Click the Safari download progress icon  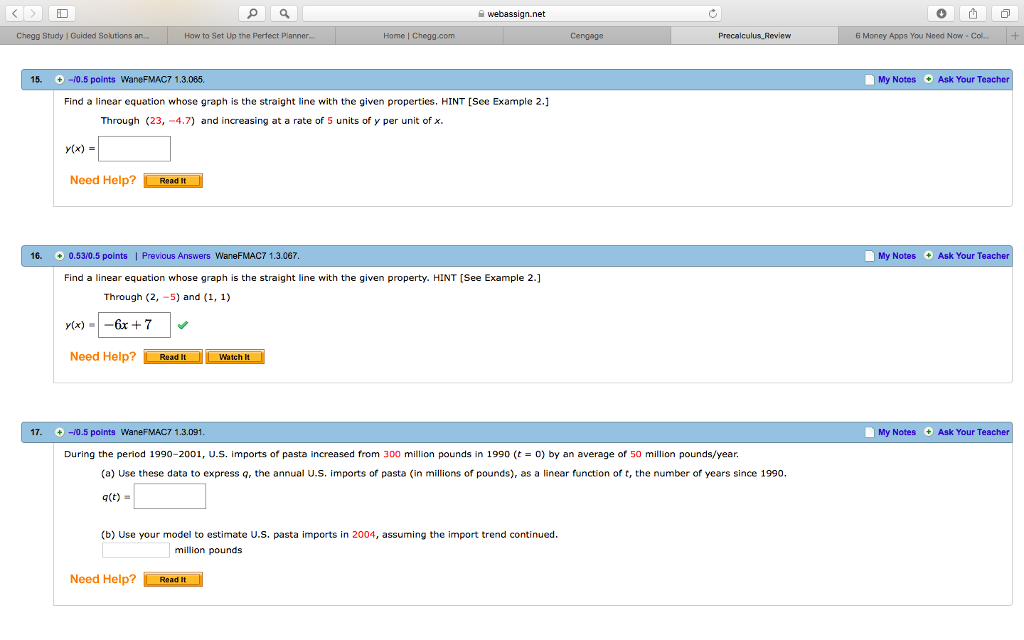click(942, 15)
